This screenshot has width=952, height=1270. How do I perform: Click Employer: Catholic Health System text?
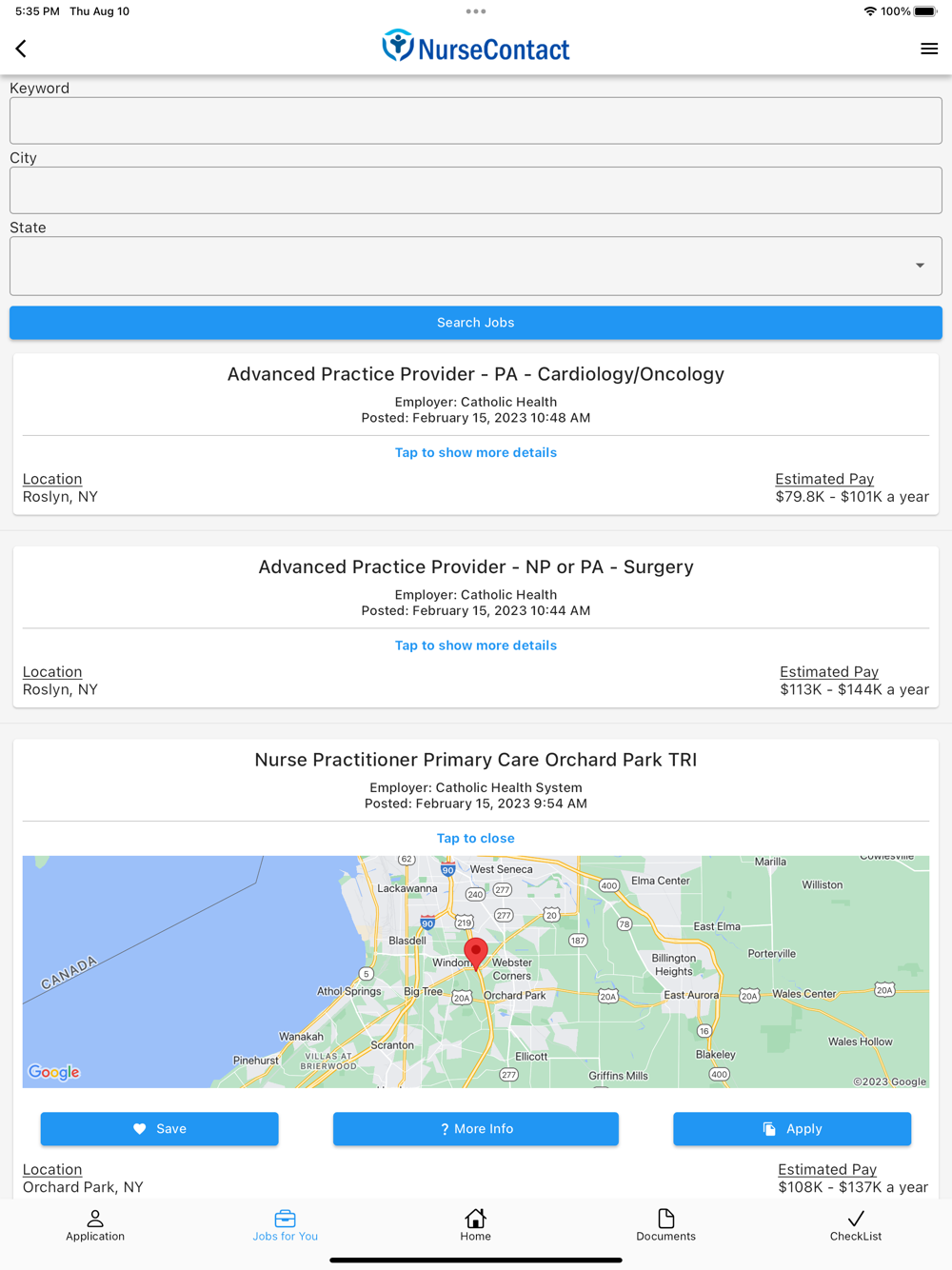point(476,787)
